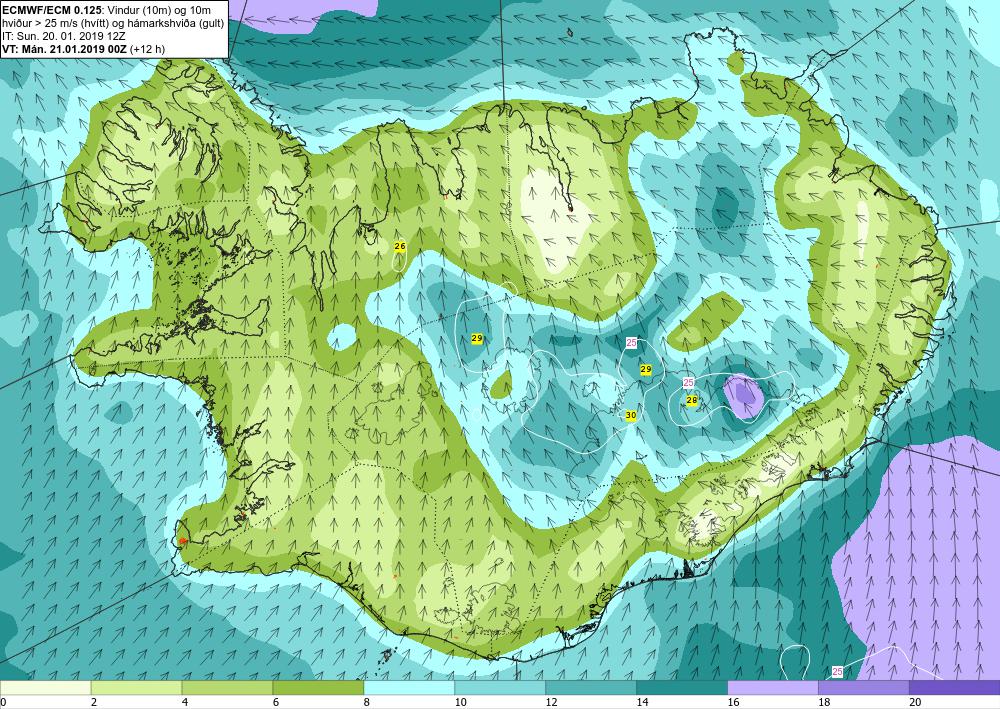Click the white 25 contour label beside yellow 28
Screen dimensions: 1000x709
click(x=688, y=383)
